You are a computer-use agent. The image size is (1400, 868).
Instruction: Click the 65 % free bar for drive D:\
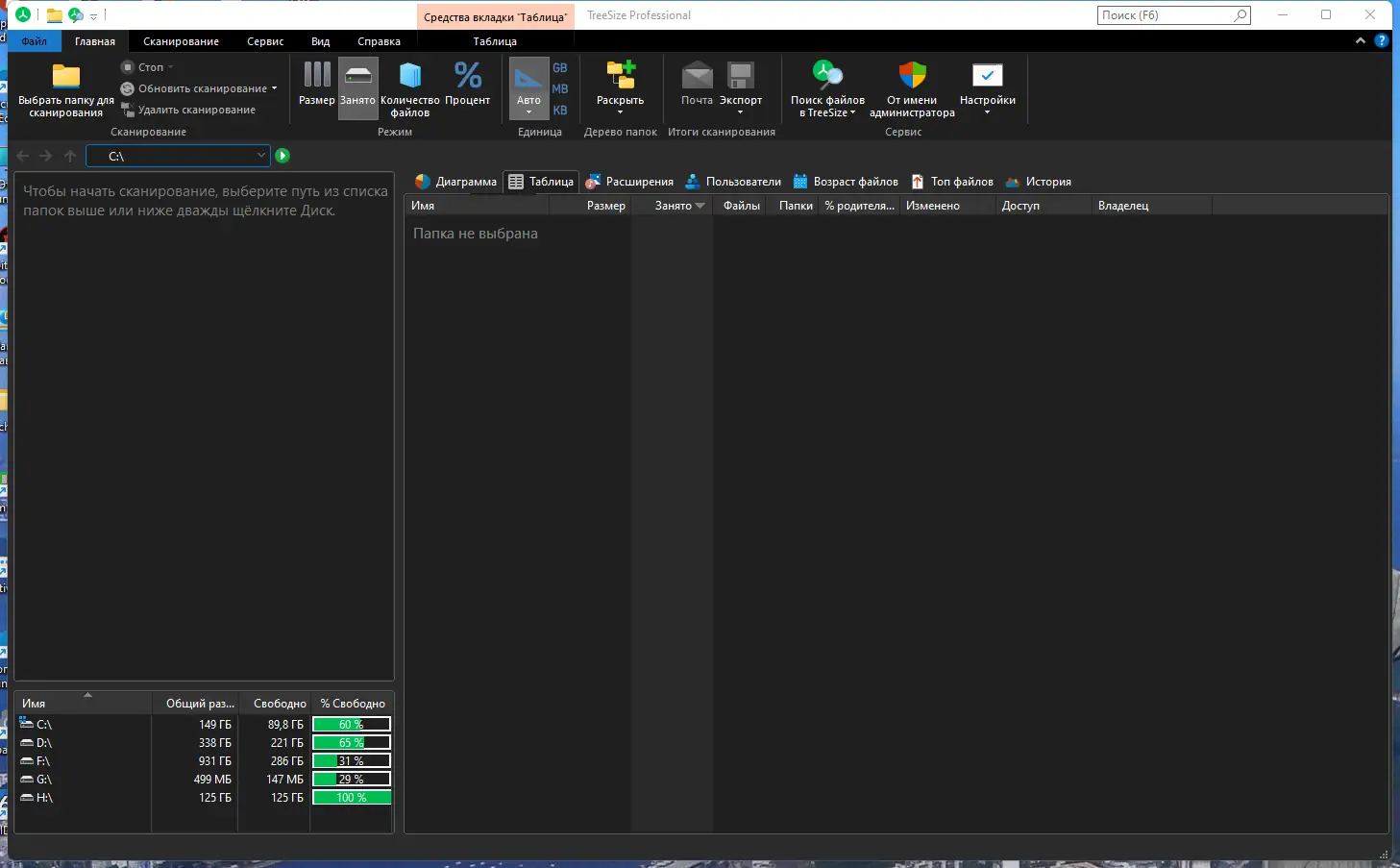coord(352,743)
